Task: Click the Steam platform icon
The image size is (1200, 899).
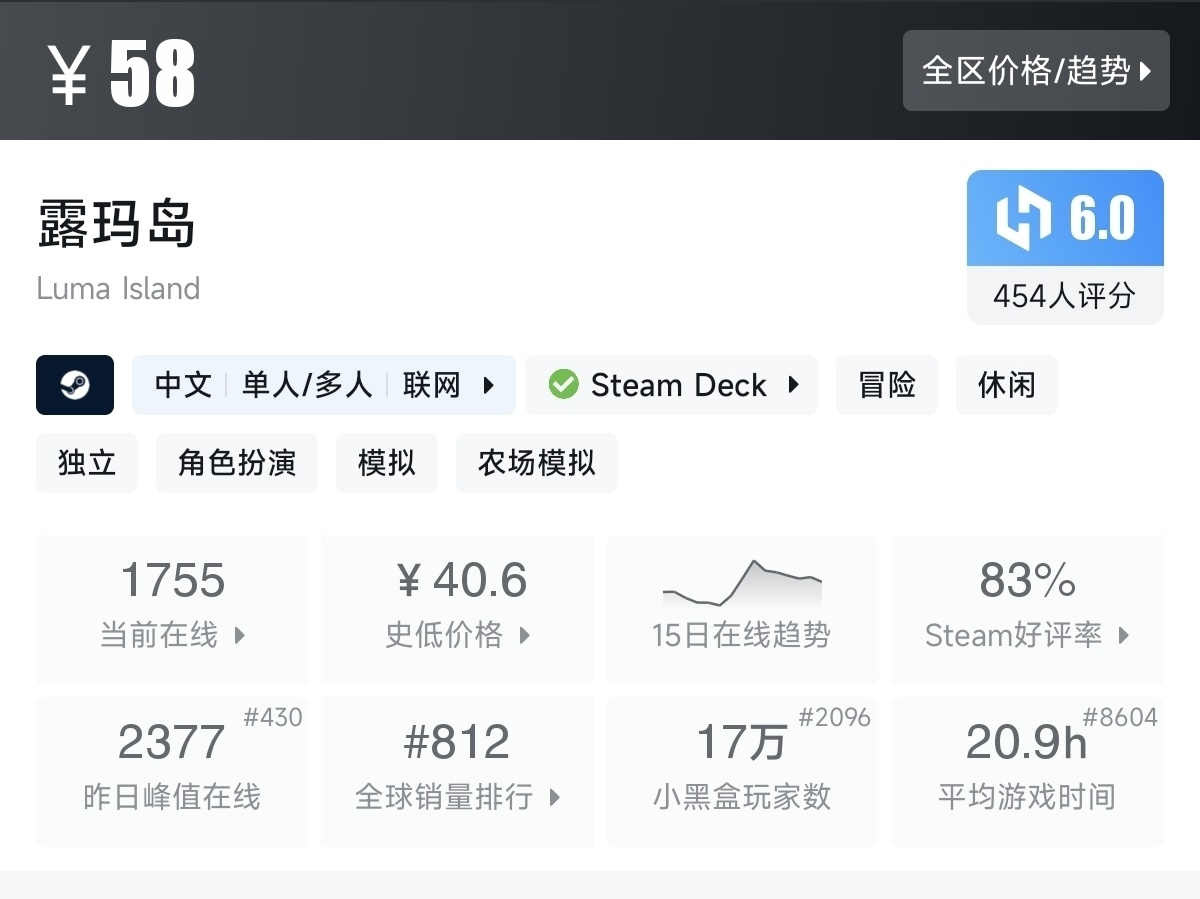Action: pos(75,385)
